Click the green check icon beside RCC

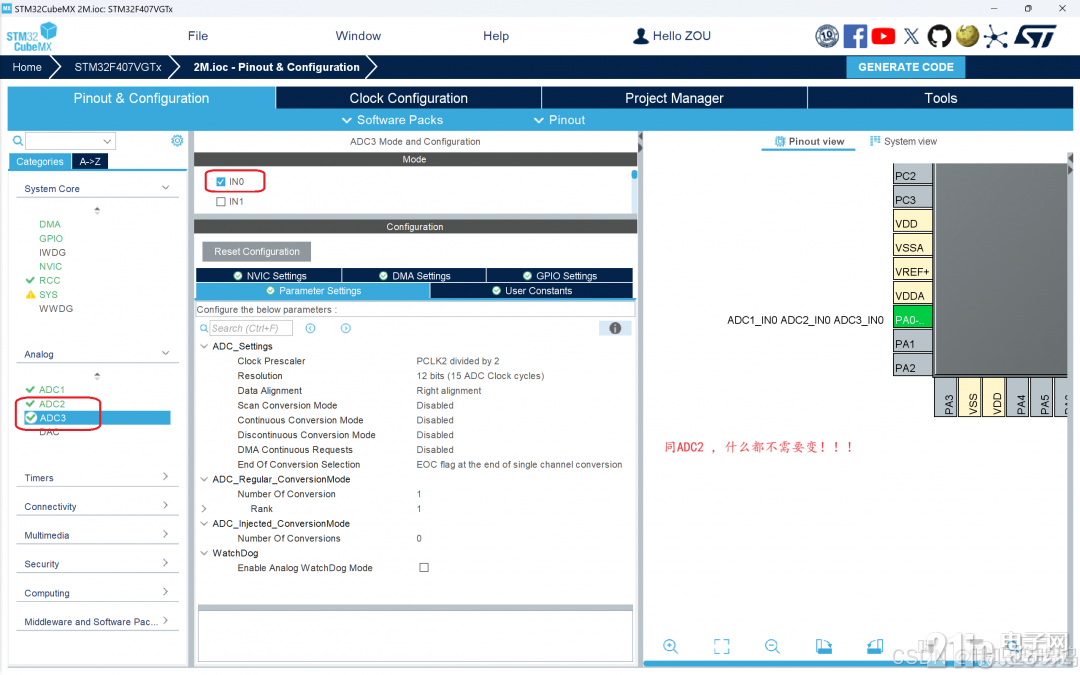click(30, 280)
